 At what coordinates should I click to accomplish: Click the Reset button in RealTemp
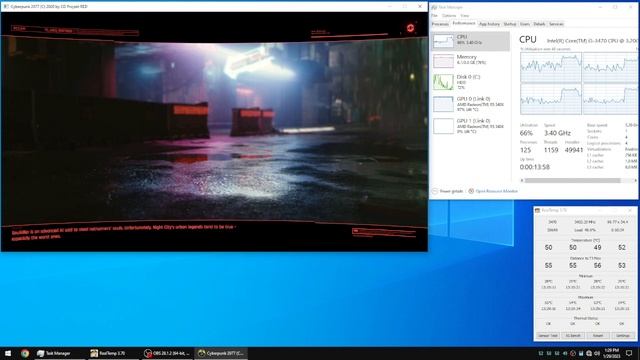(598, 336)
